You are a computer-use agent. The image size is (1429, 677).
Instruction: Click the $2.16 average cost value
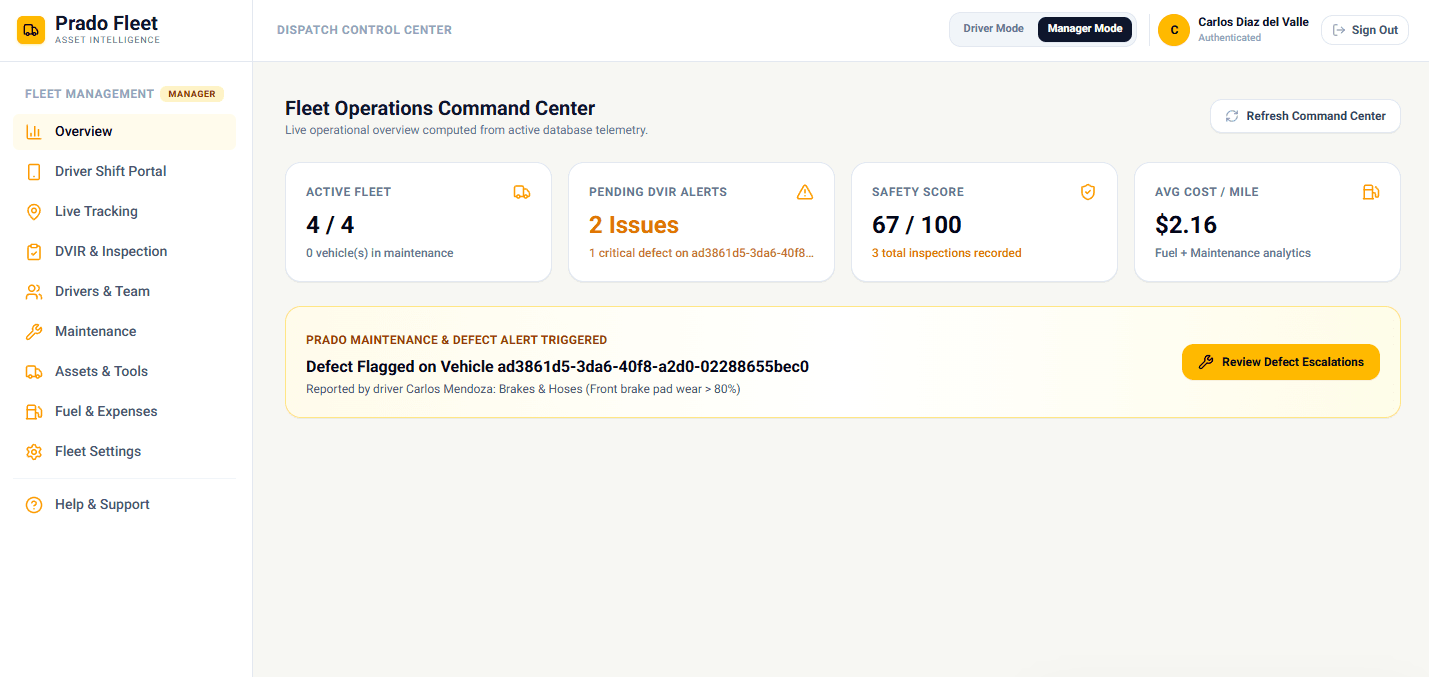[x=1186, y=225]
